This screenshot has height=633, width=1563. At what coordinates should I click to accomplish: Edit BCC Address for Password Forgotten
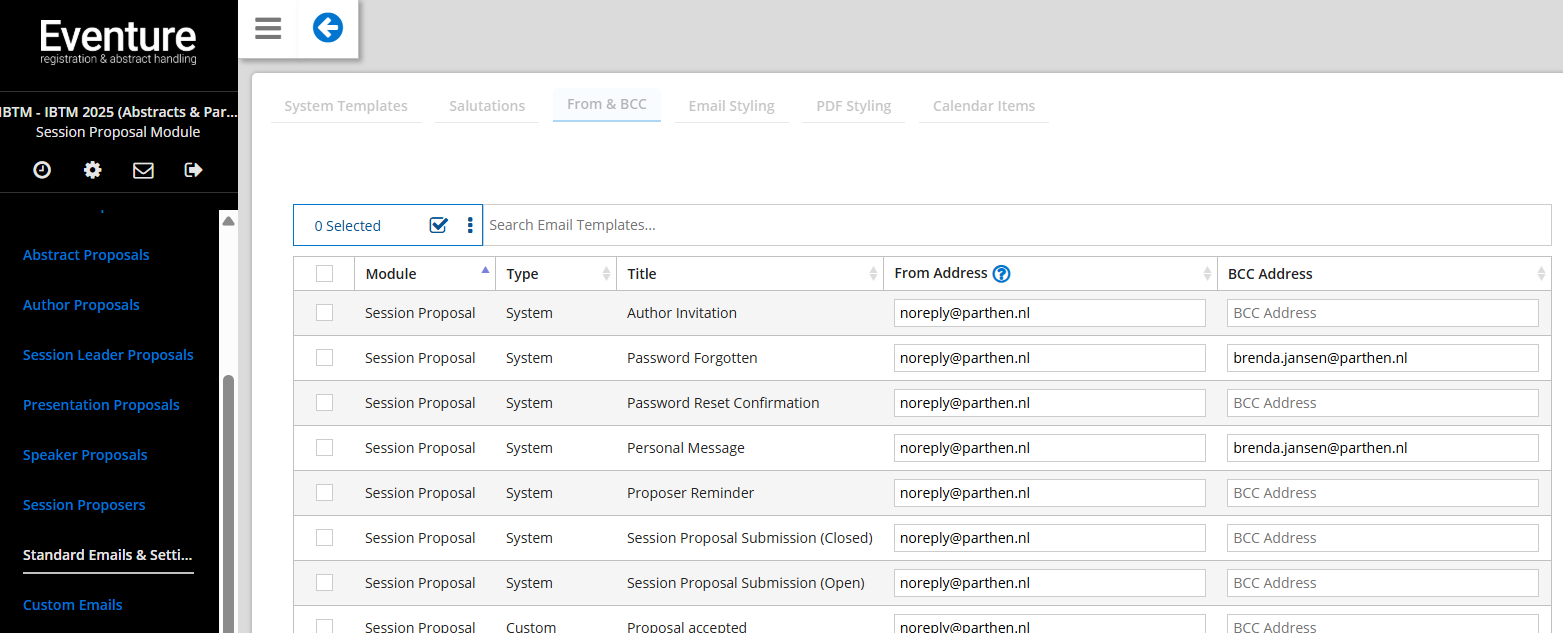point(1383,358)
